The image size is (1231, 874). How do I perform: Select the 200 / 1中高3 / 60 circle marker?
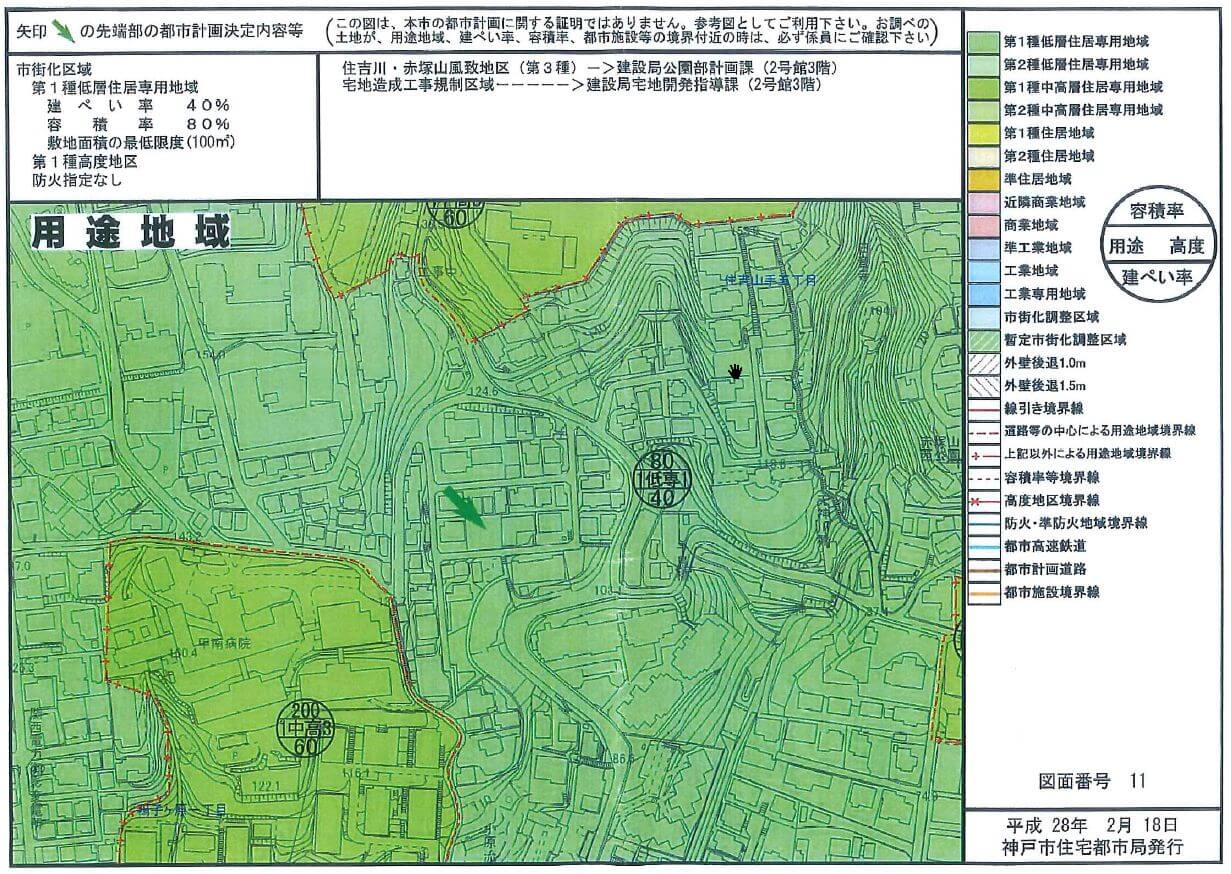pyautogui.click(x=303, y=730)
